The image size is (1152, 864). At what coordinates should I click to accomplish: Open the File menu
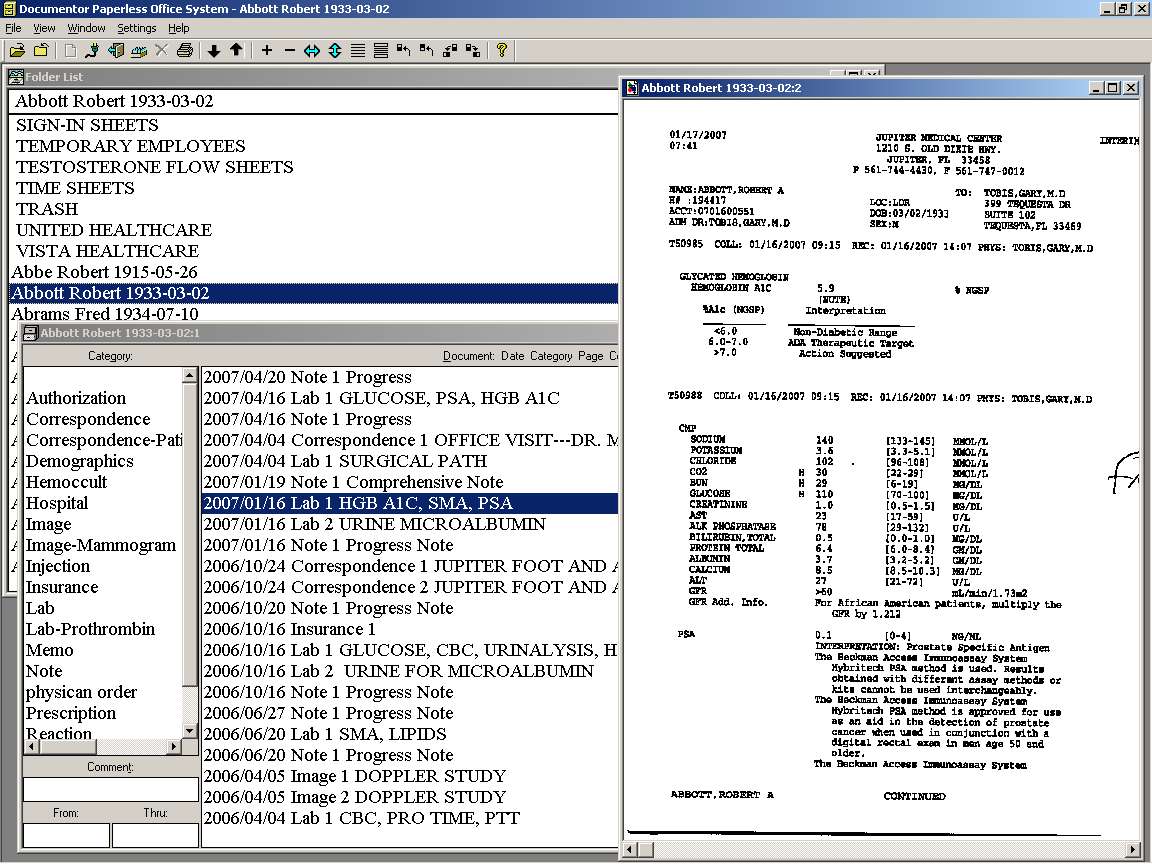(x=14, y=28)
